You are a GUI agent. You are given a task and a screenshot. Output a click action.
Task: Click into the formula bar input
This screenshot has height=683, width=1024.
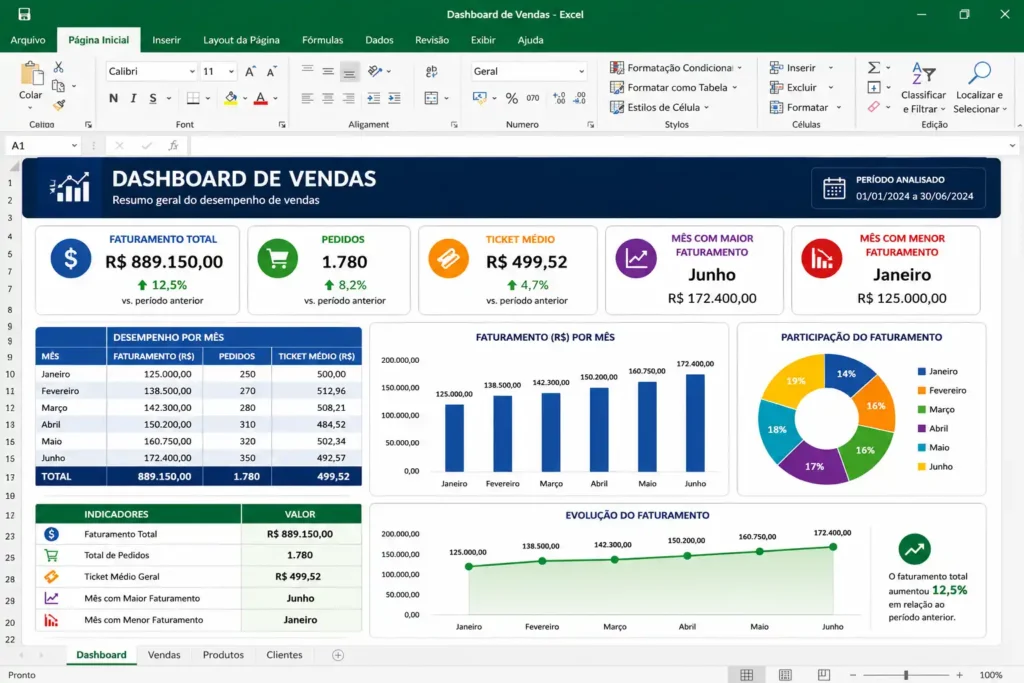(598, 146)
